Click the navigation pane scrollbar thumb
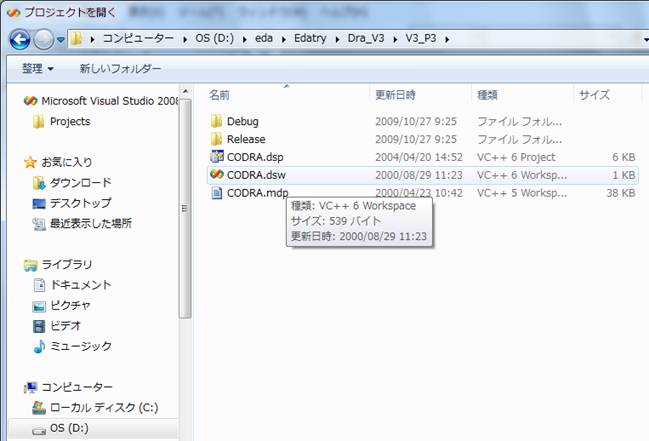Screen dimensions: 649x441 click(185, 208)
